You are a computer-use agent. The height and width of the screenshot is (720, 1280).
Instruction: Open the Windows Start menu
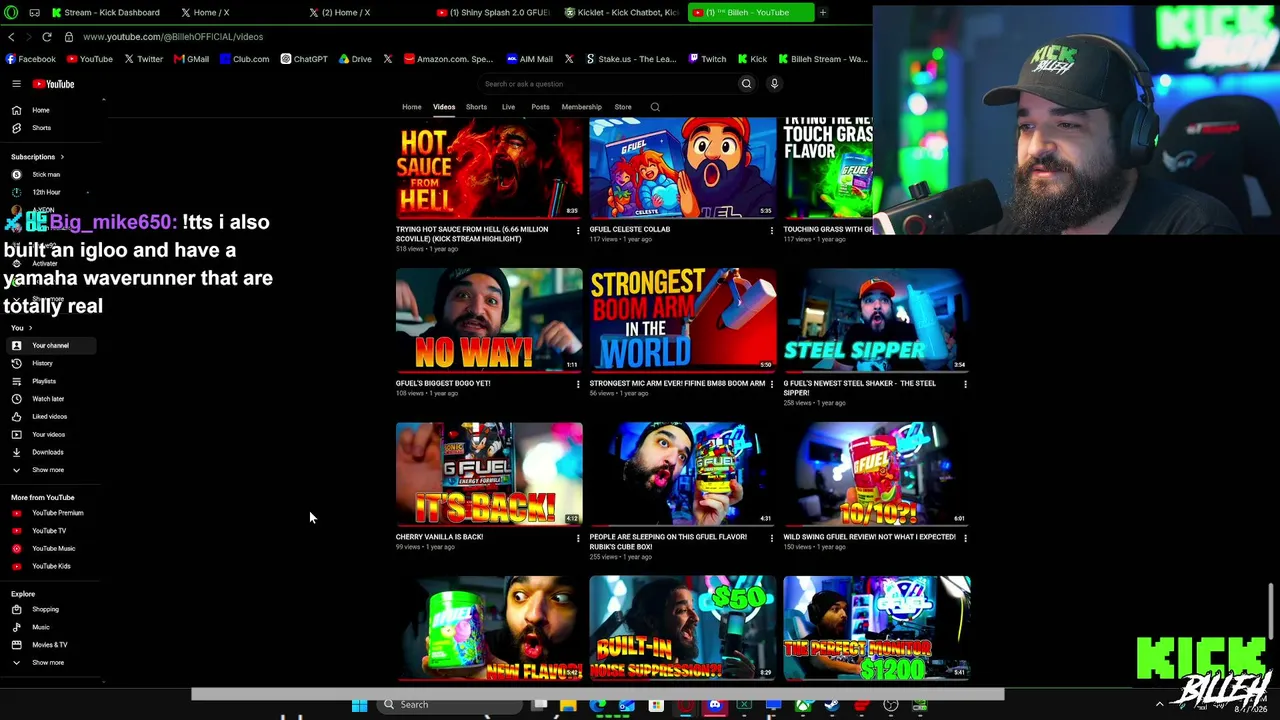(359, 705)
